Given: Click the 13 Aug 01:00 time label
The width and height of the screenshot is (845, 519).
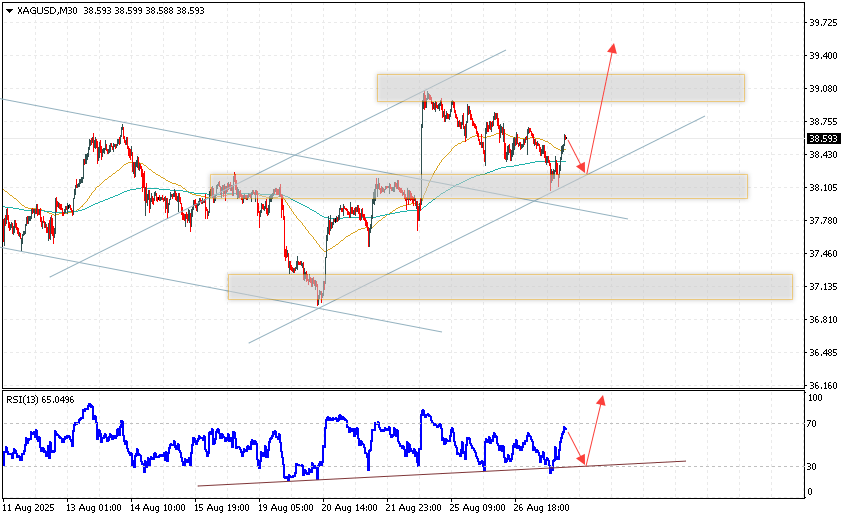Looking at the screenshot, I should click(x=94, y=508).
